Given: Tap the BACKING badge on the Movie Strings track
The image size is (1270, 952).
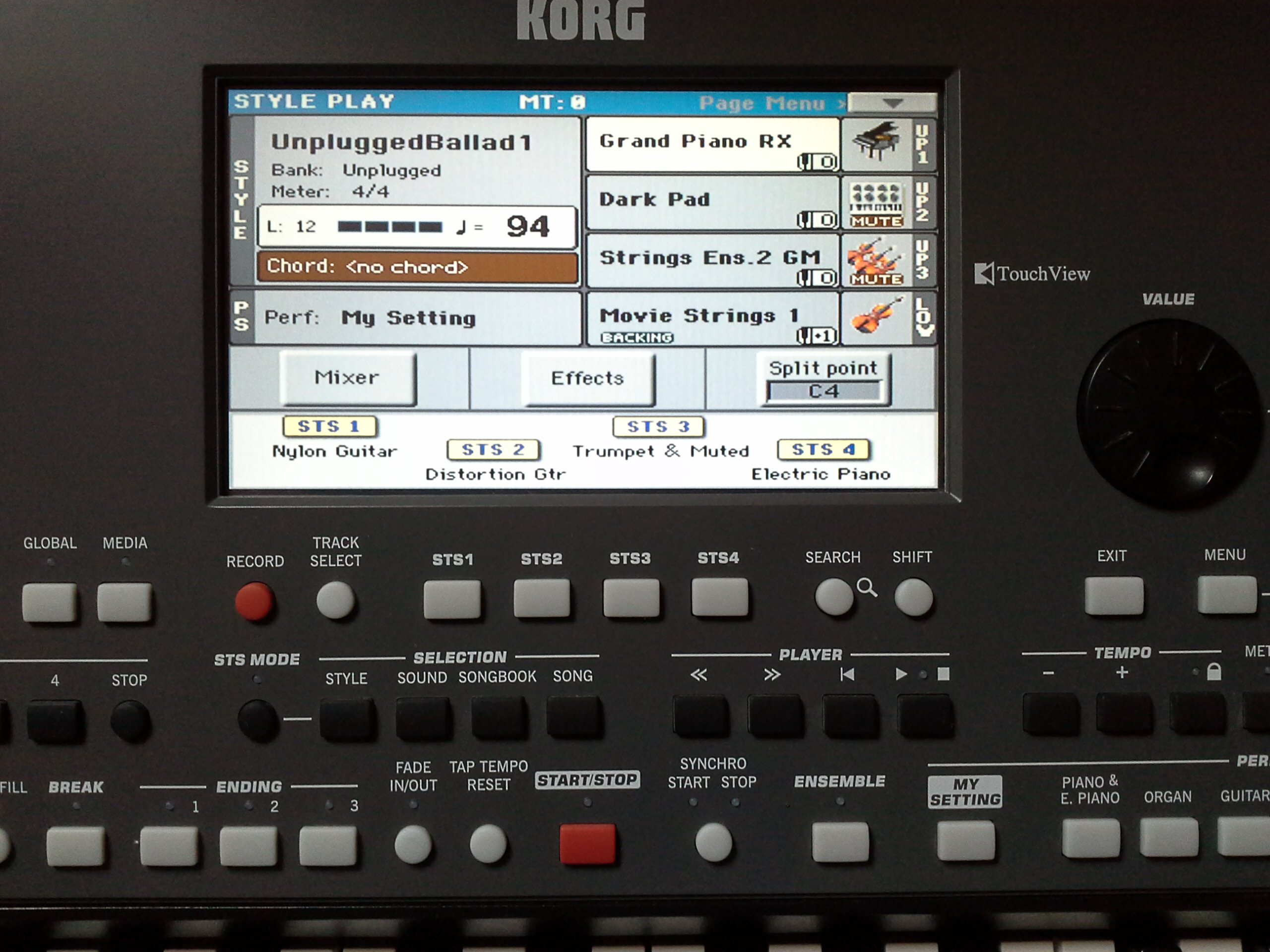Looking at the screenshot, I should click(x=637, y=338).
